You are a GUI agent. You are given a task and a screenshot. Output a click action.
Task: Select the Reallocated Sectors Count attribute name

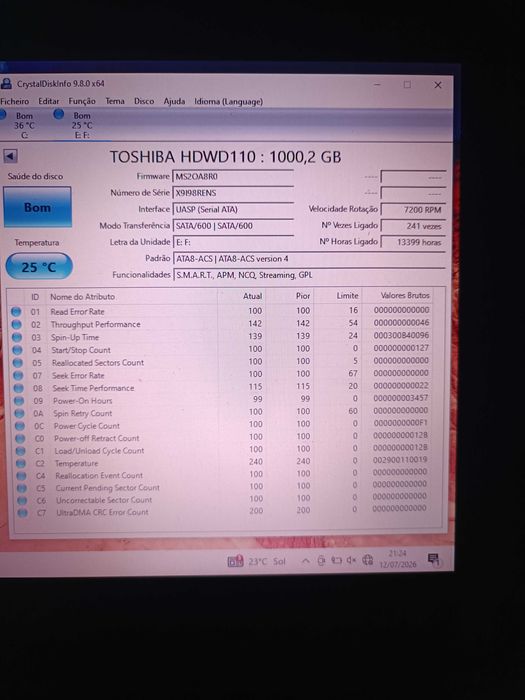[x=98, y=362]
